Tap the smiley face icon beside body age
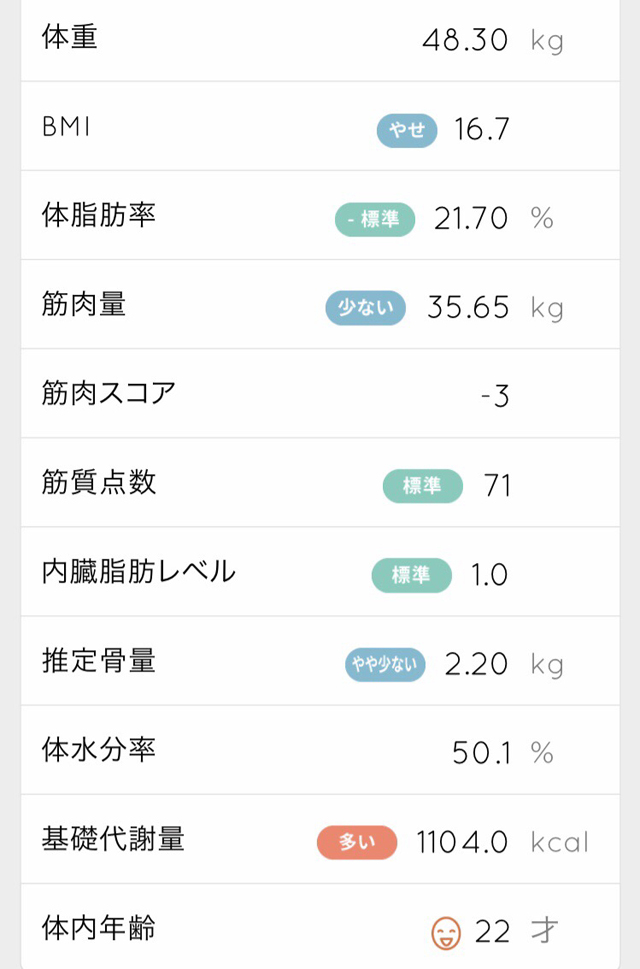The height and width of the screenshot is (969, 640). [x=446, y=932]
